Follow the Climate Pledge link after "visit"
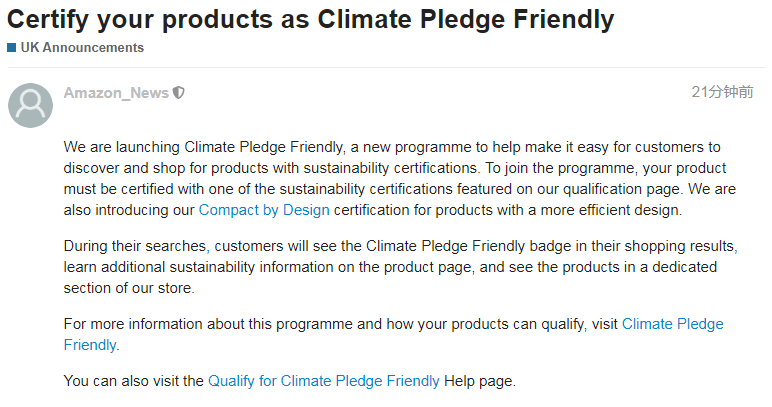This screenshot has height=407, width=772. point(673,324)
